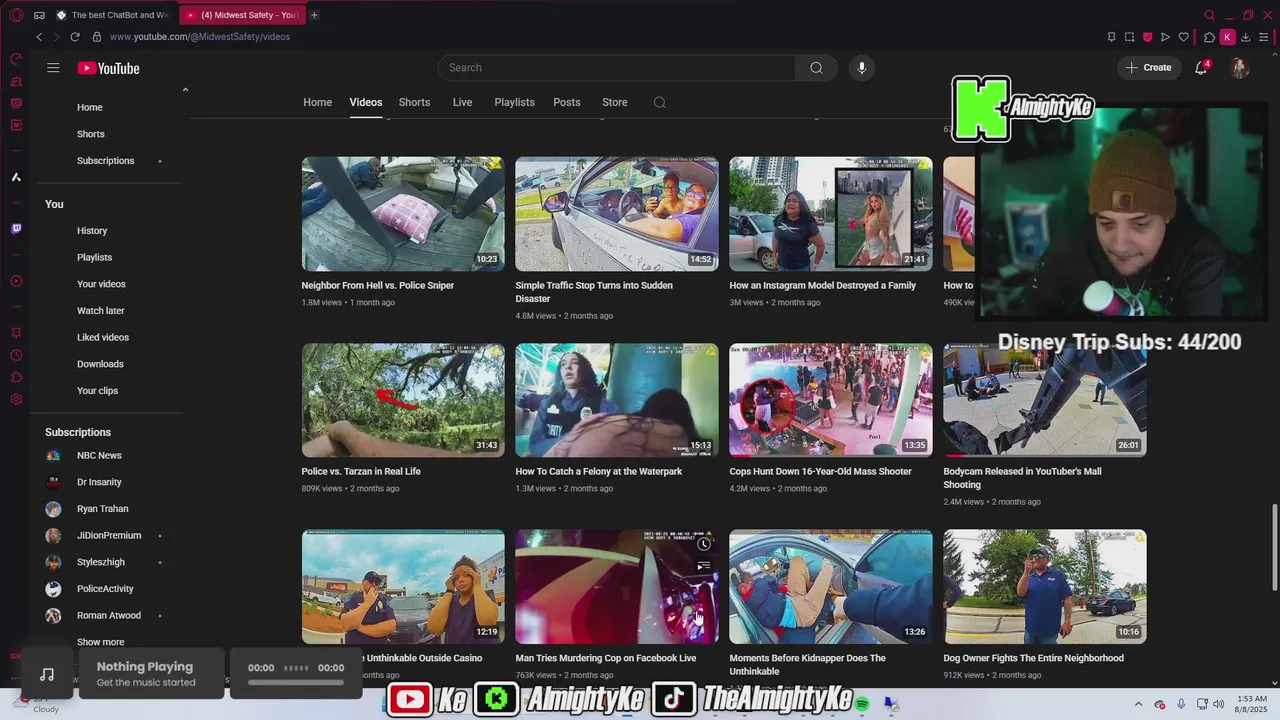Open a new browser tab
1280x720 pixels.
click(x=314, y=15)
